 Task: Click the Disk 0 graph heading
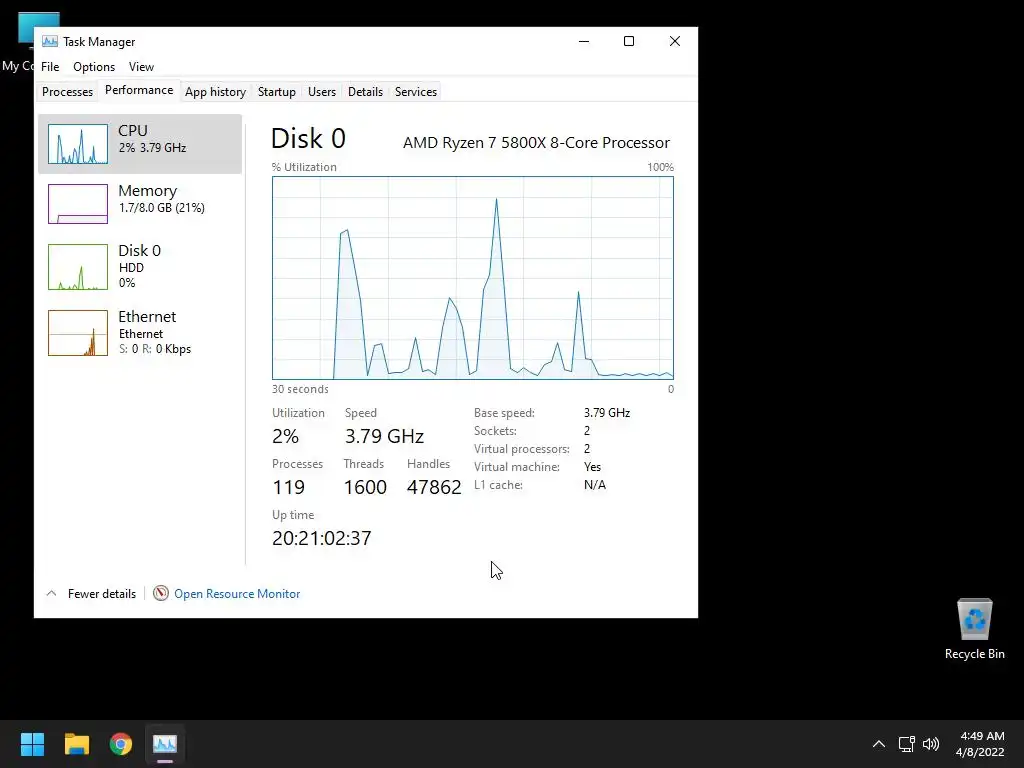[x=308, y=138]
